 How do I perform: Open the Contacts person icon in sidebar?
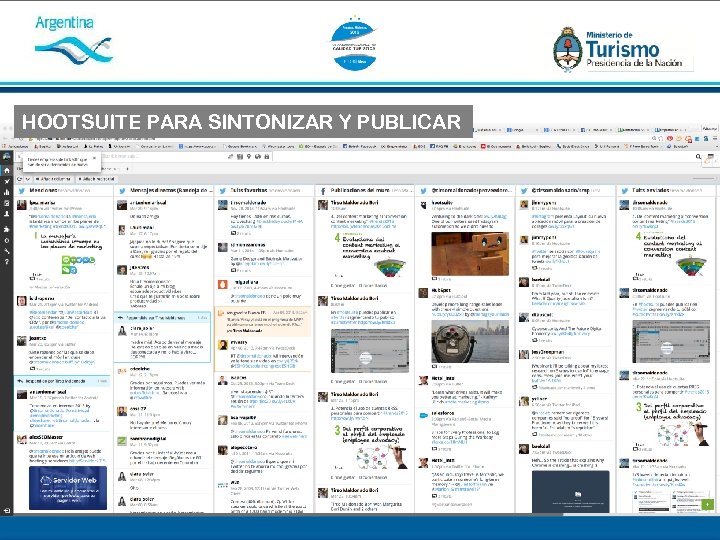[6, 214]
